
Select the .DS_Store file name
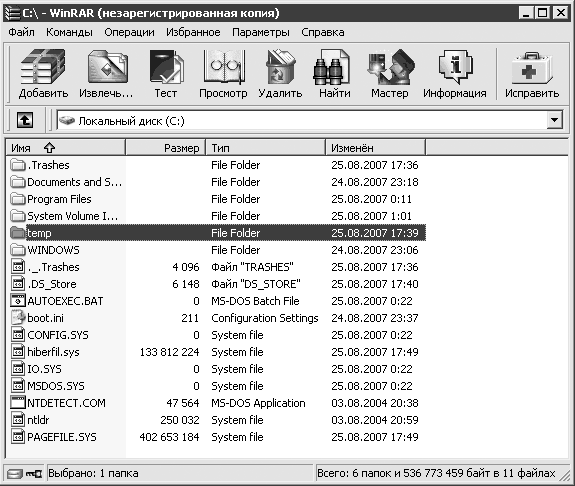(52, 284)
